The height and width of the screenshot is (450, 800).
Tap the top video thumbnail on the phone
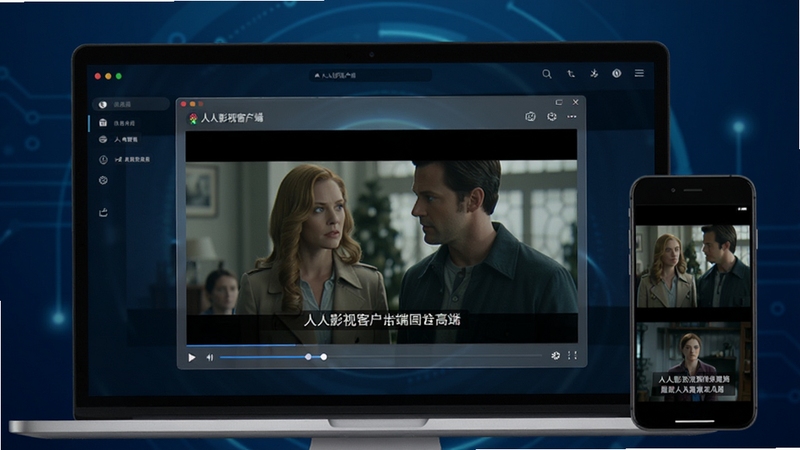693,266
